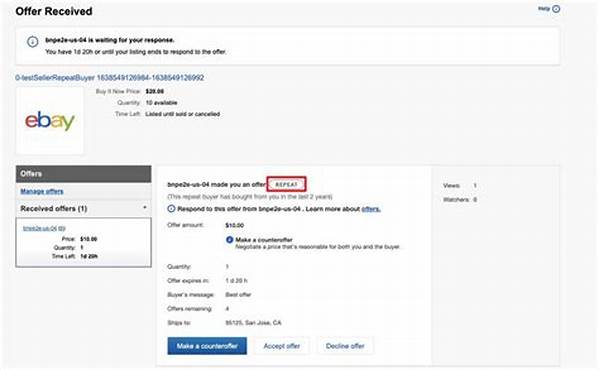Accept the offer with Accept offer button
The height and width of the screenshot is (370, 600).
pos(282,346)
